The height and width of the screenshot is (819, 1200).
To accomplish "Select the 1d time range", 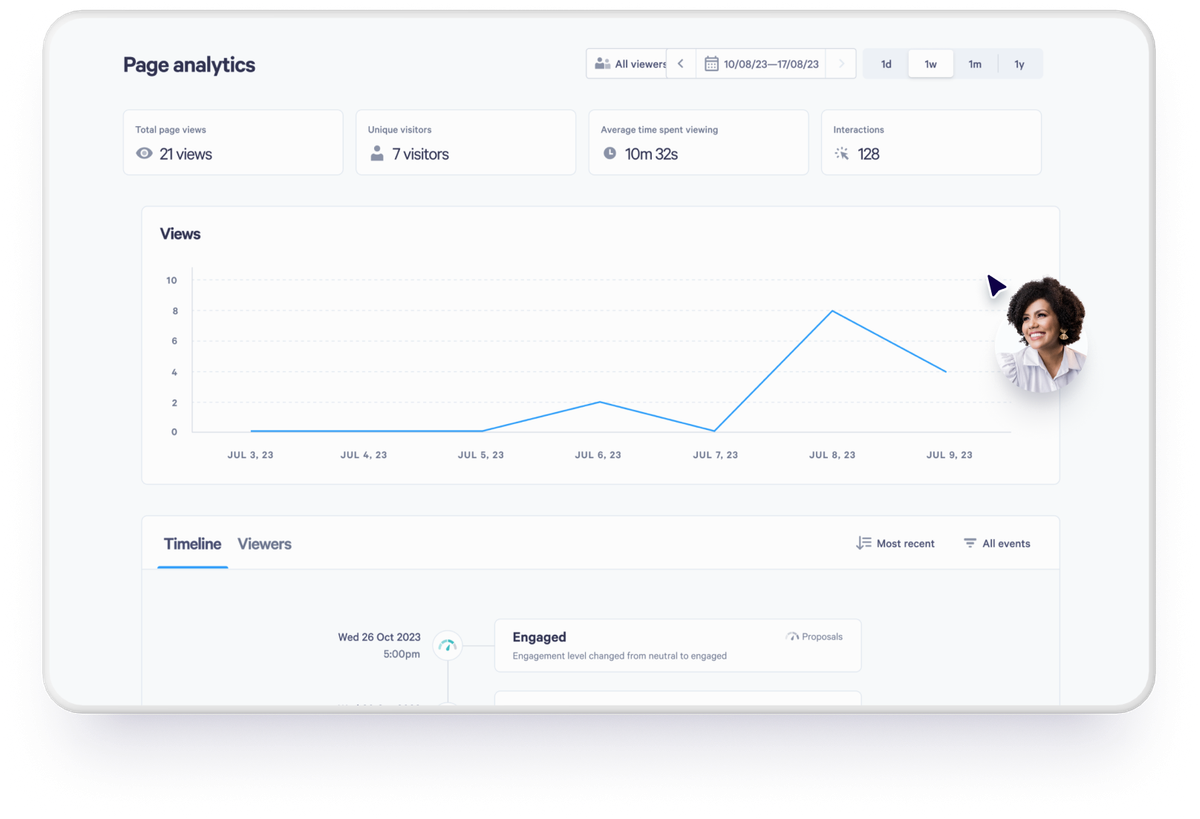I will (x=885, y=63).
